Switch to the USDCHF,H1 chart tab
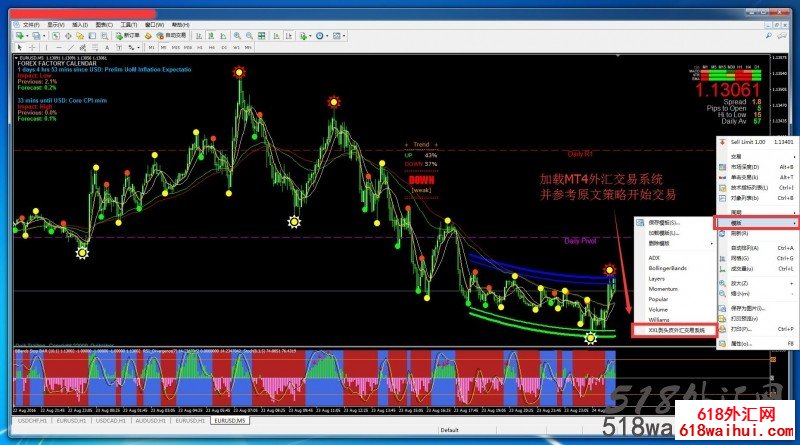Viewport: 800px width, 445px height. click(x=32, y=421)
